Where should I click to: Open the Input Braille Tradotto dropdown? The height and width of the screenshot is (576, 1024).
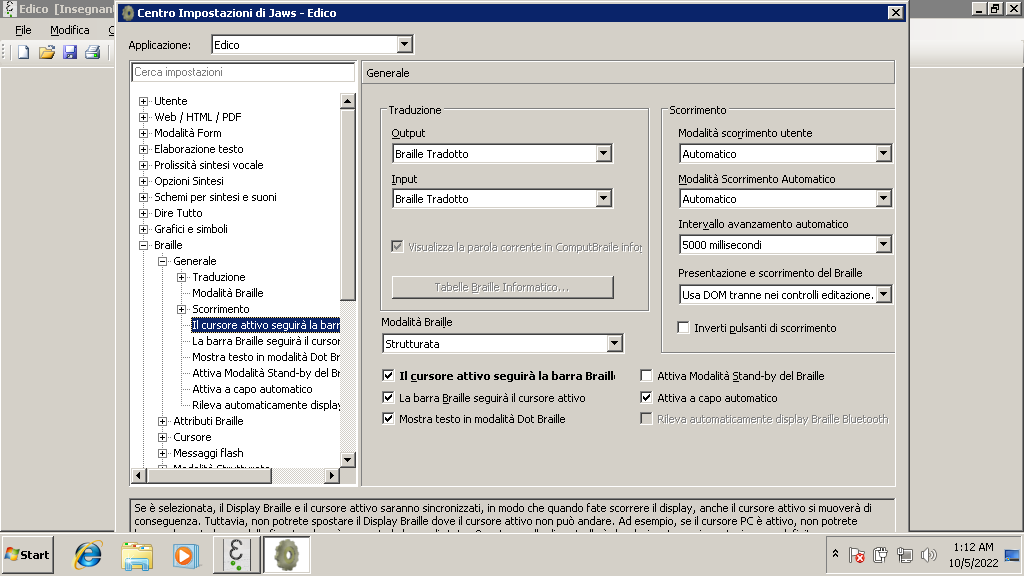pos(603,199)
